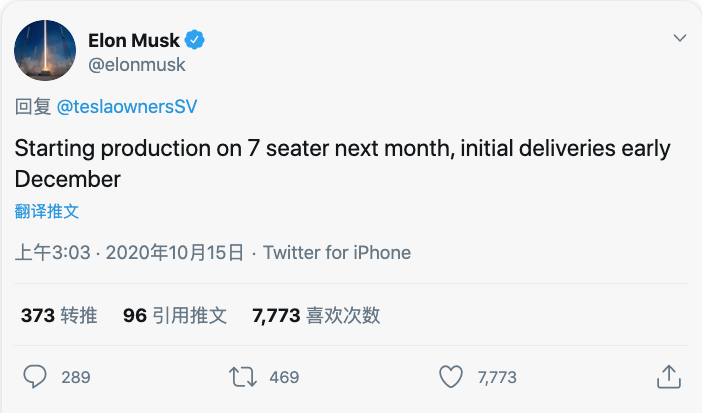Open the Elon Musk display name

point(134,40)
